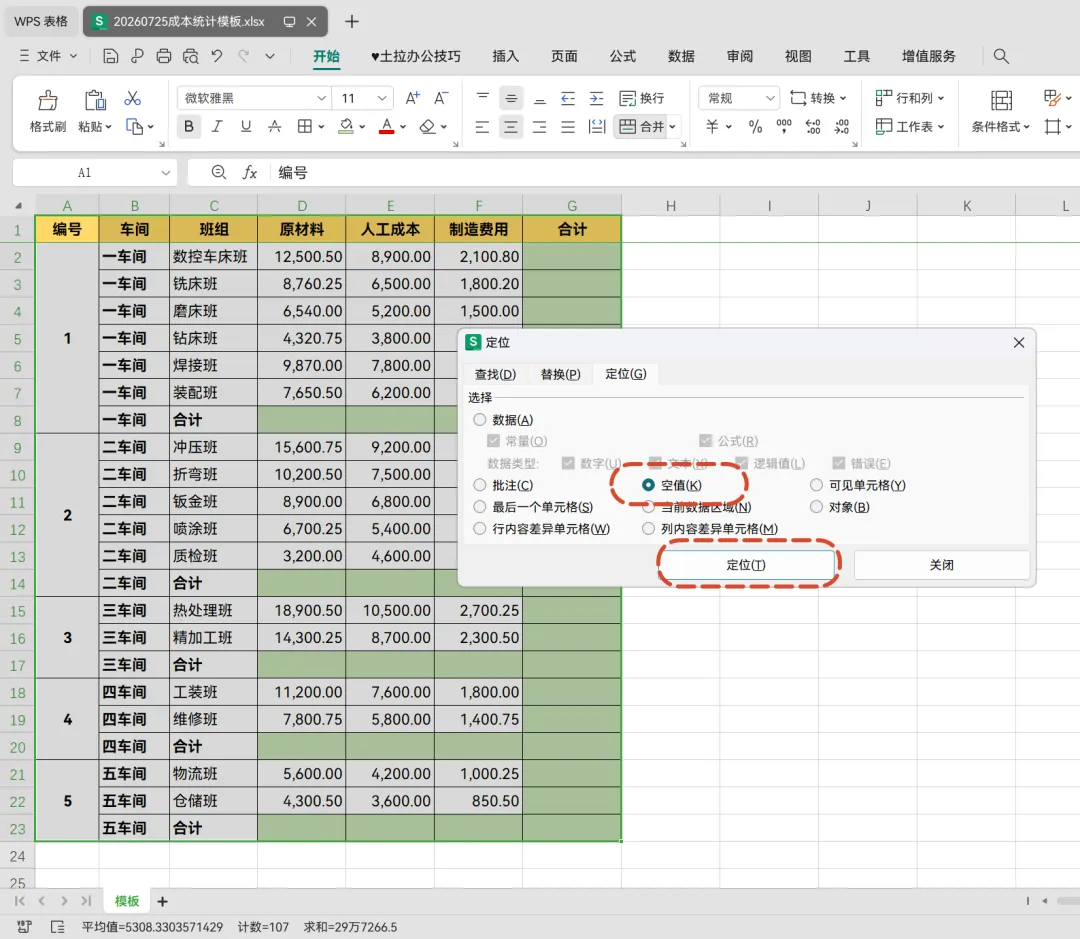Toggle Underline formatting

pos(246,127)
